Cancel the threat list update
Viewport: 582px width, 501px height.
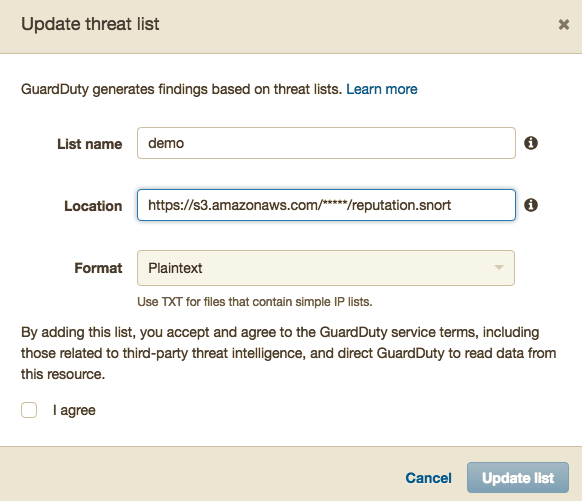tap(428, 478)
